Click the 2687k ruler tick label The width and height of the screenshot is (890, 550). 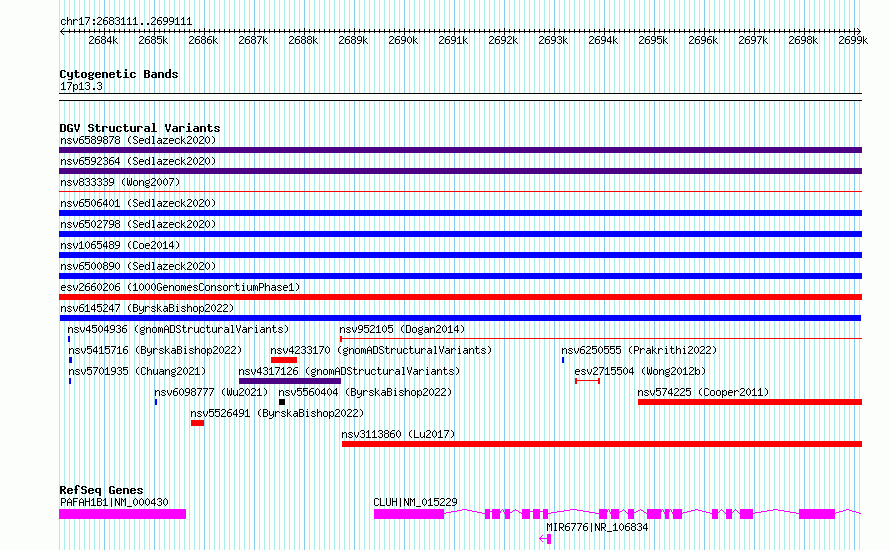coord(253,40)
